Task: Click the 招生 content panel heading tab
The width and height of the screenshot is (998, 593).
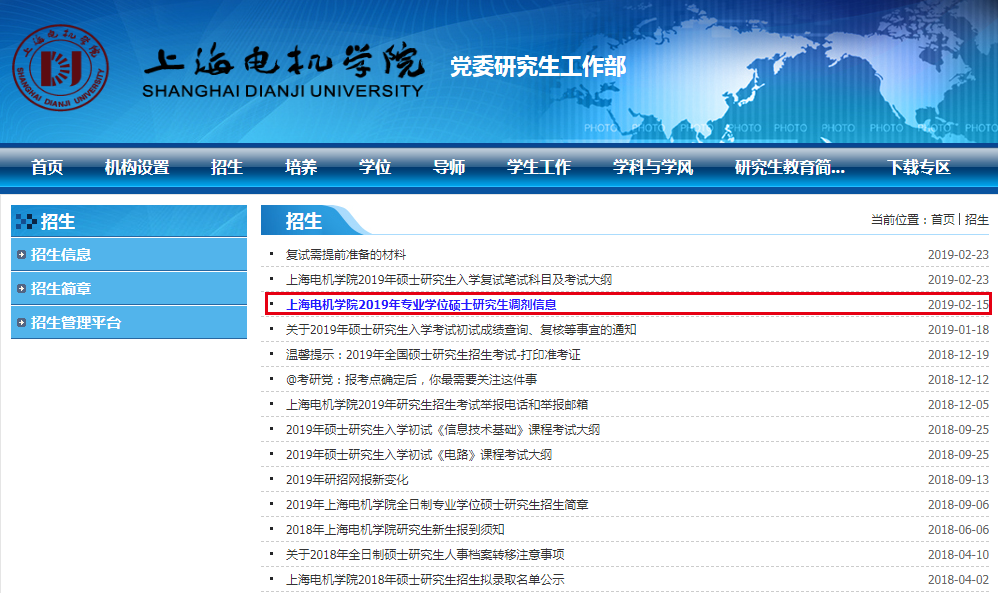Action: pyautogui.click(x=304, y=220)
